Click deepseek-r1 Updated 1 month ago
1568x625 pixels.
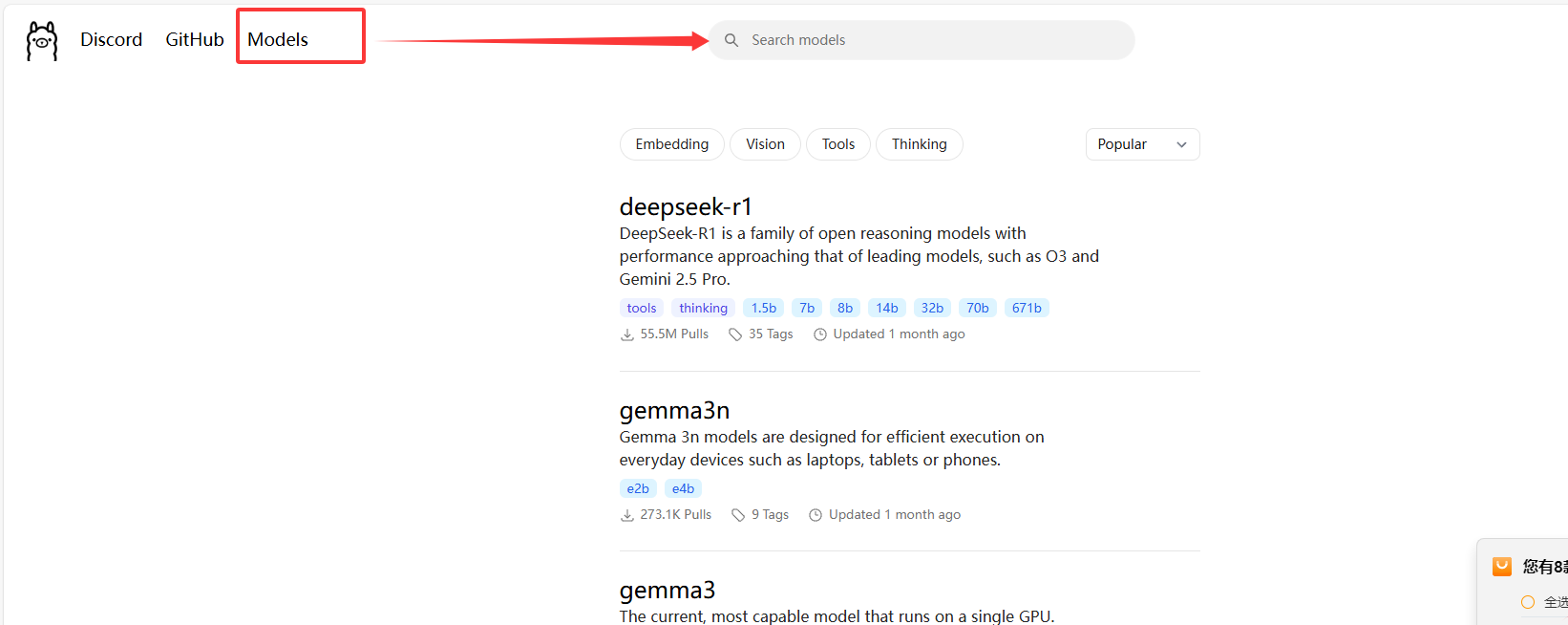899,334
